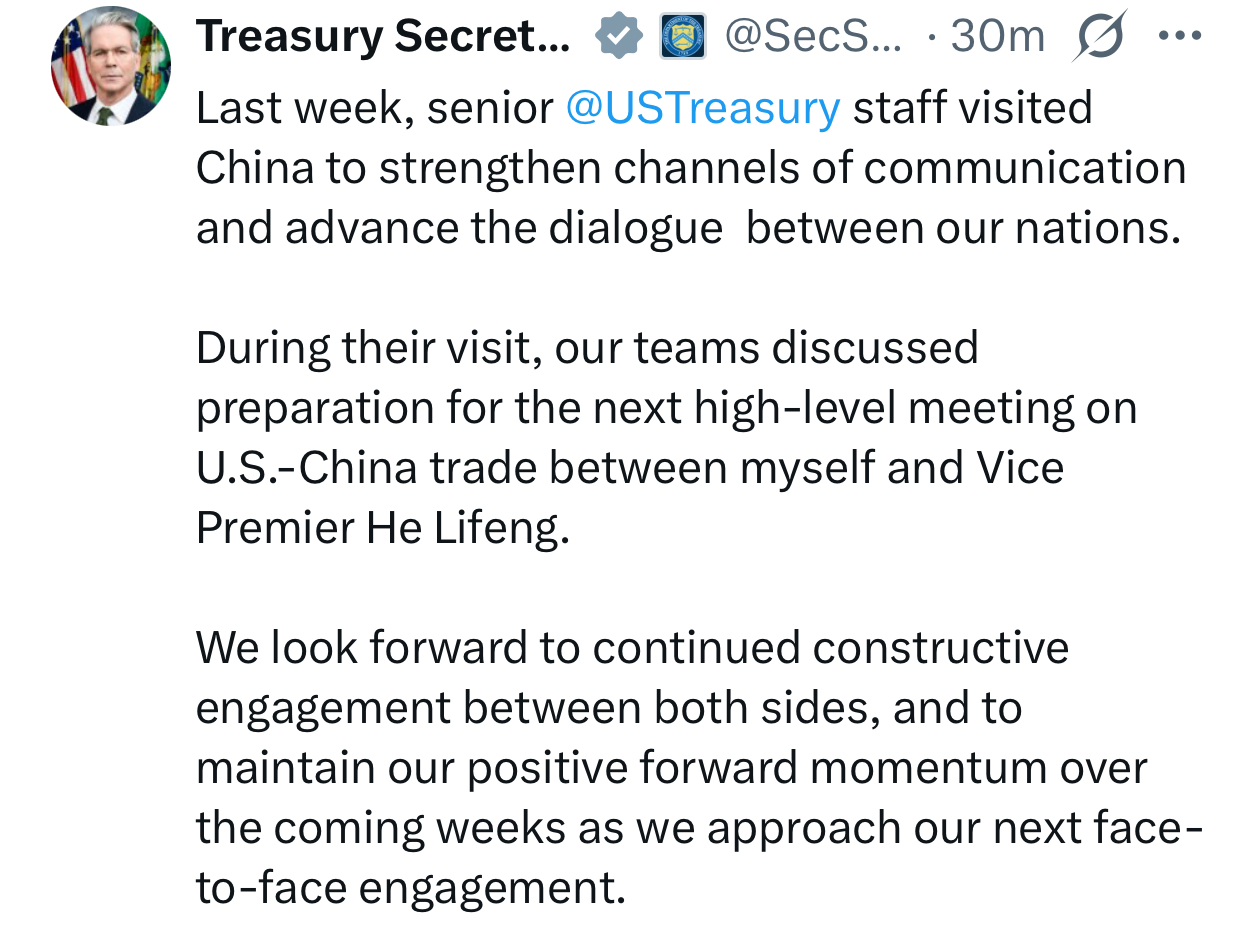Viewport: 1260px width, 933px height.
Task: Open the @USTreasury mention link
Action: pos(702,108)
